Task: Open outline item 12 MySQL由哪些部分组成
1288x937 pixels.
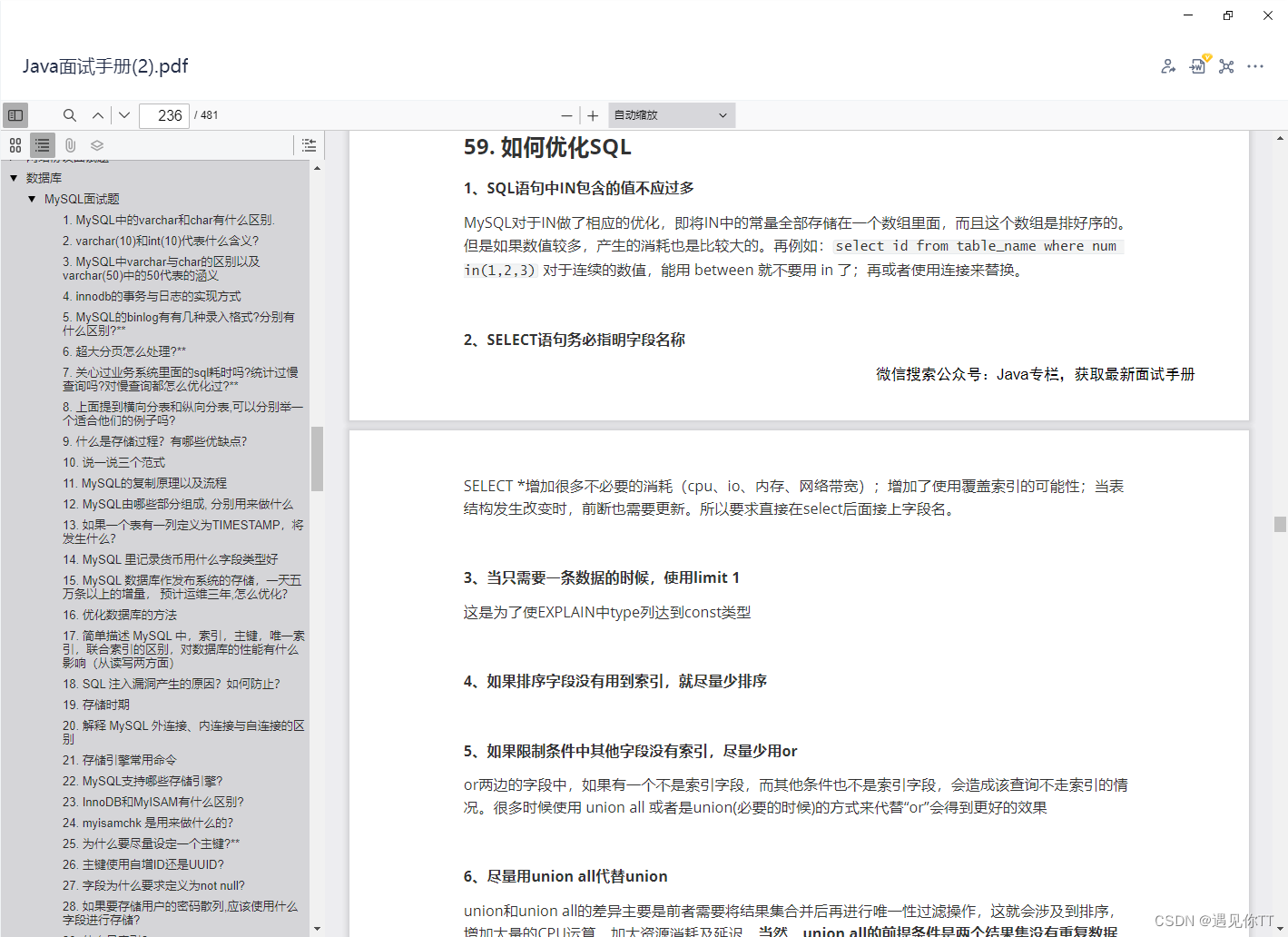Action: tap(178, 504)
